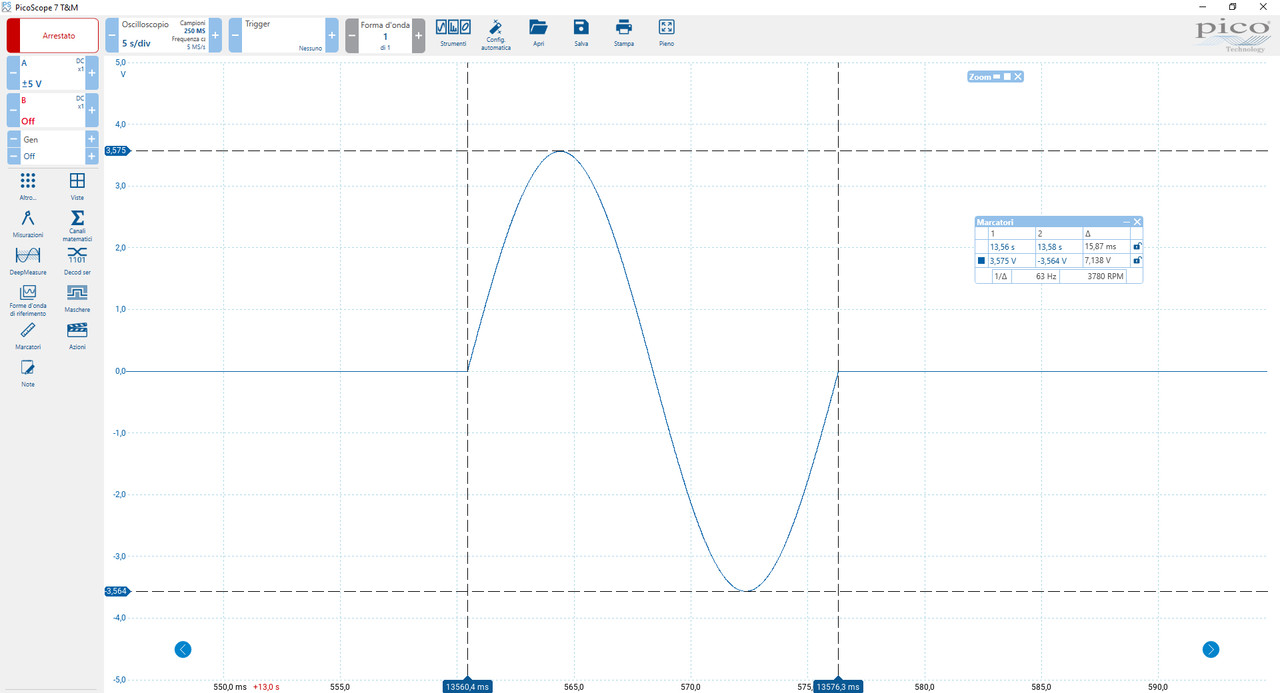Toggle the time ruler lock icon
The image size is (1280, 693).
[x=1137, y=246]
